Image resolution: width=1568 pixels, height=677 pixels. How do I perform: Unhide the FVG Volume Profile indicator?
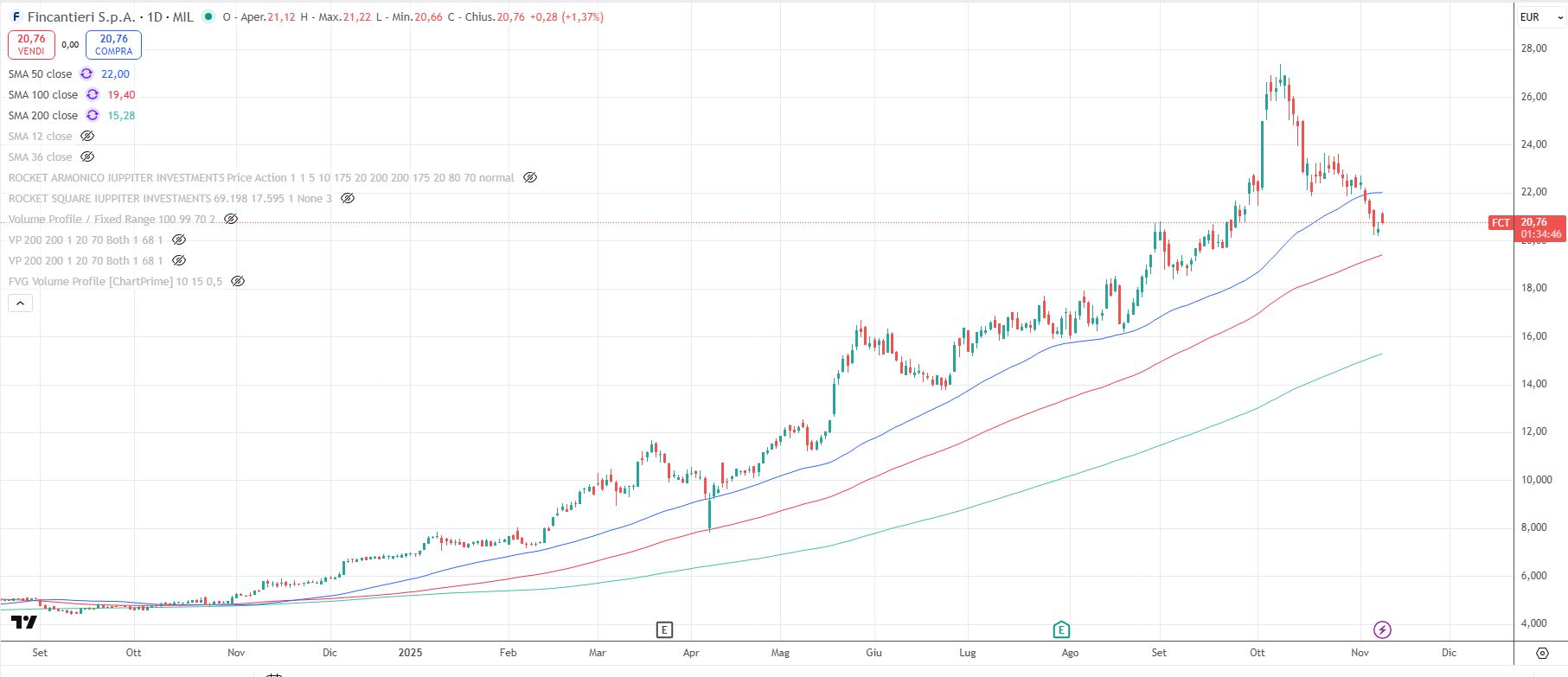tap(238, 282)
